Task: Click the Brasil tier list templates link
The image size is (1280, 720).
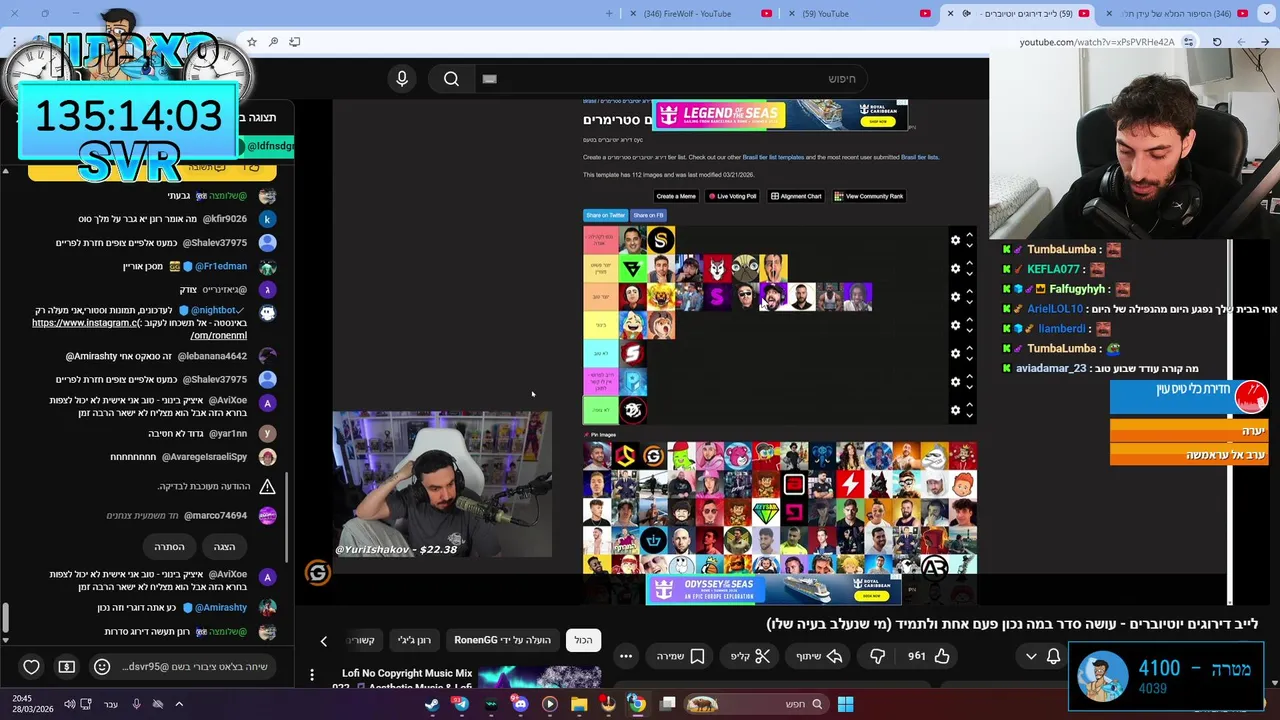Action: pos(773,157)
